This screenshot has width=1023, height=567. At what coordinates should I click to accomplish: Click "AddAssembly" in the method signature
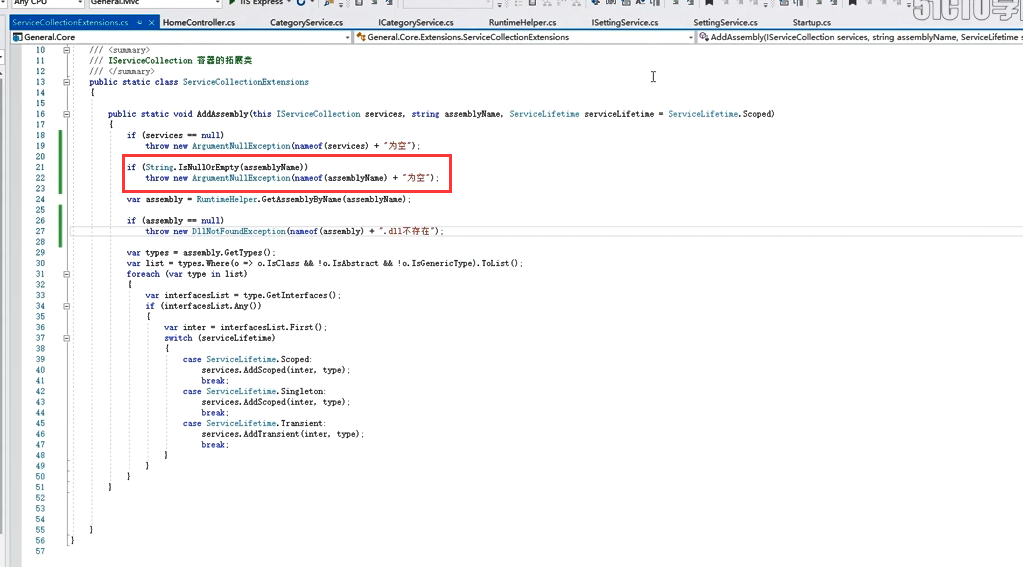tap(222, 114)
